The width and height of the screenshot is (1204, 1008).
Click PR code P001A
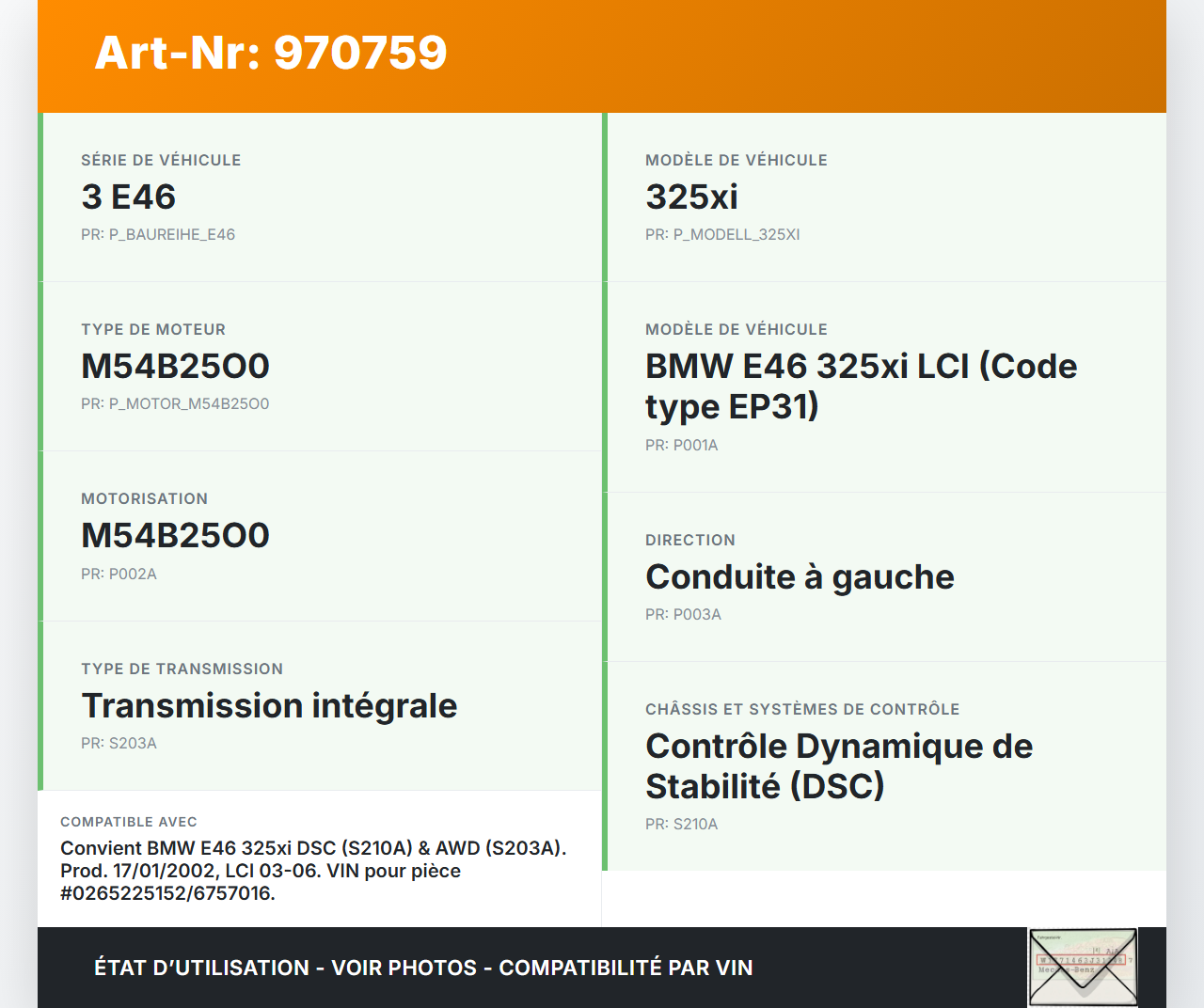(681, 445)
